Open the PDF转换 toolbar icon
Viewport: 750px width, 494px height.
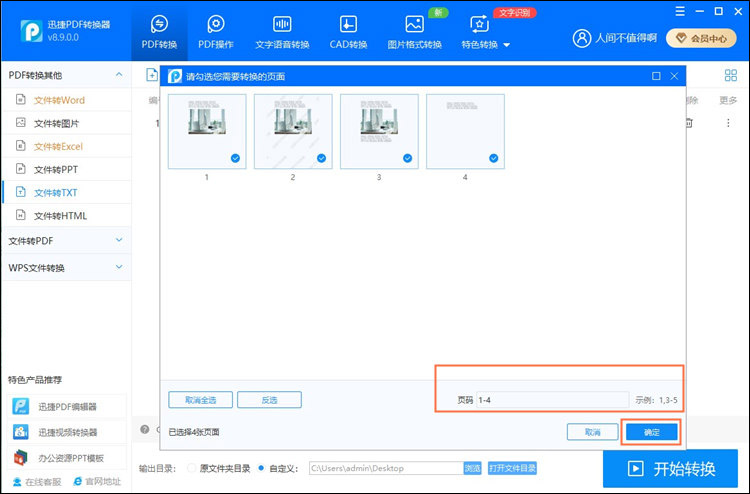[159, 24]
